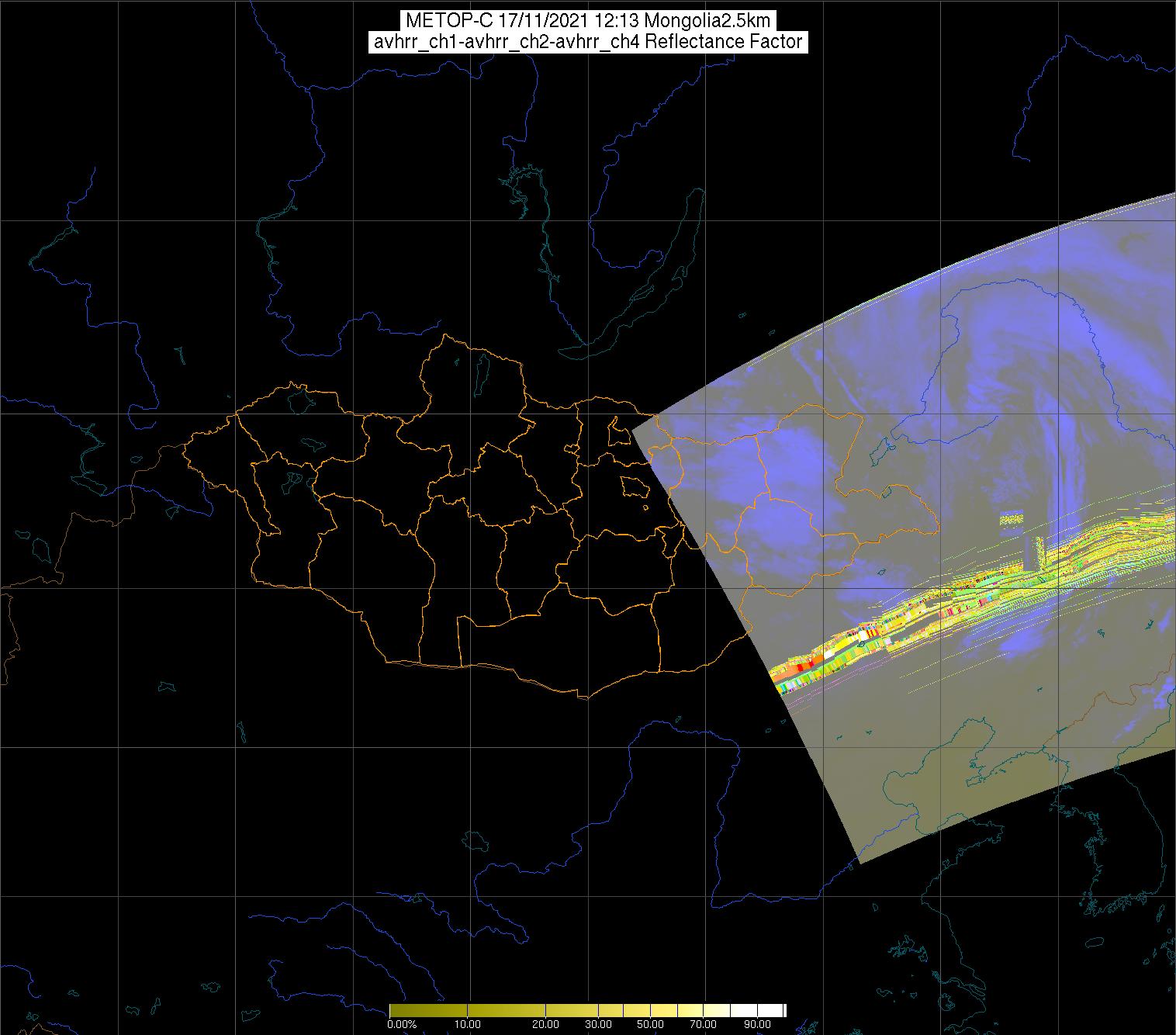Click the yellow-olive 10–20 colorbar segment

[x=507, y=1010]
